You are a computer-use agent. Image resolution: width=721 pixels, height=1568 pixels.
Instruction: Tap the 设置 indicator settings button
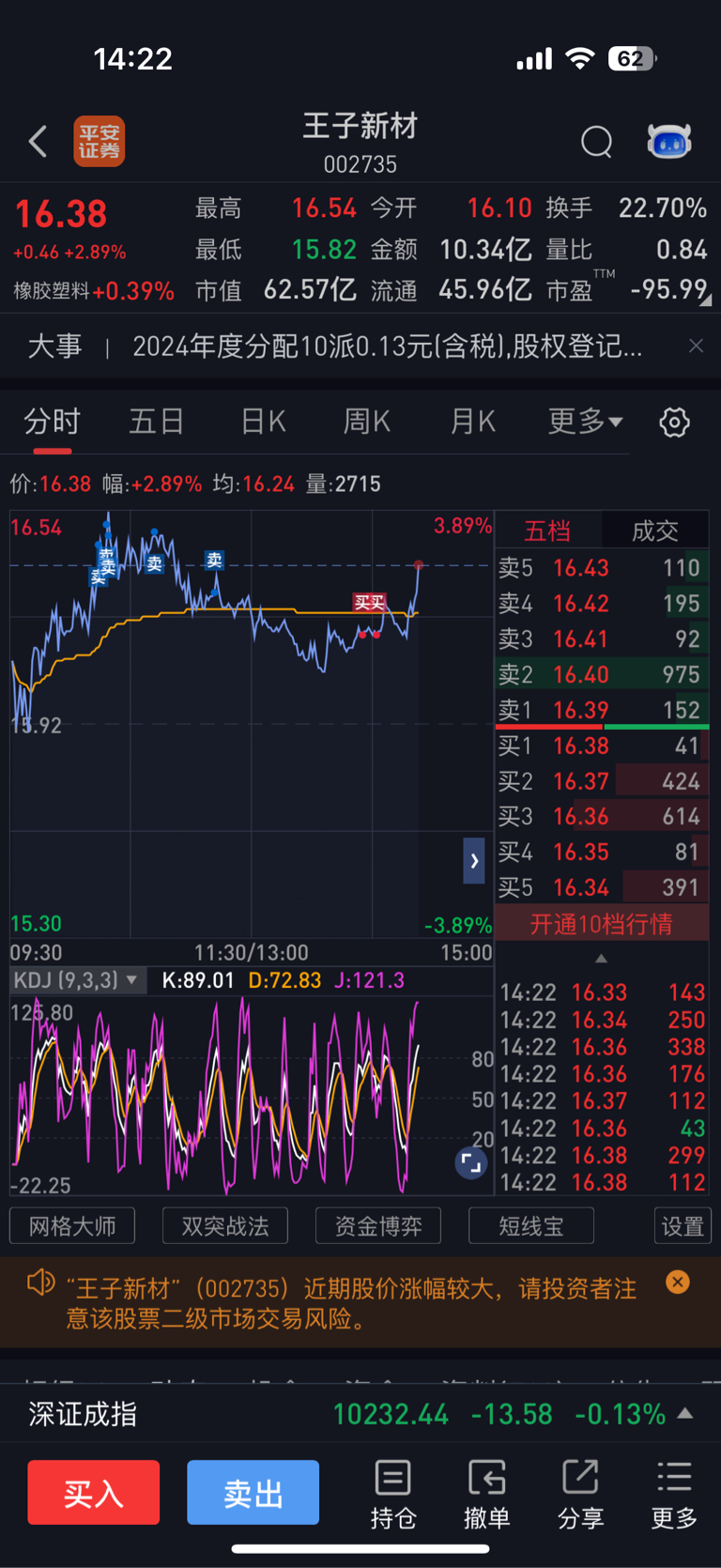coord(683,1226)
